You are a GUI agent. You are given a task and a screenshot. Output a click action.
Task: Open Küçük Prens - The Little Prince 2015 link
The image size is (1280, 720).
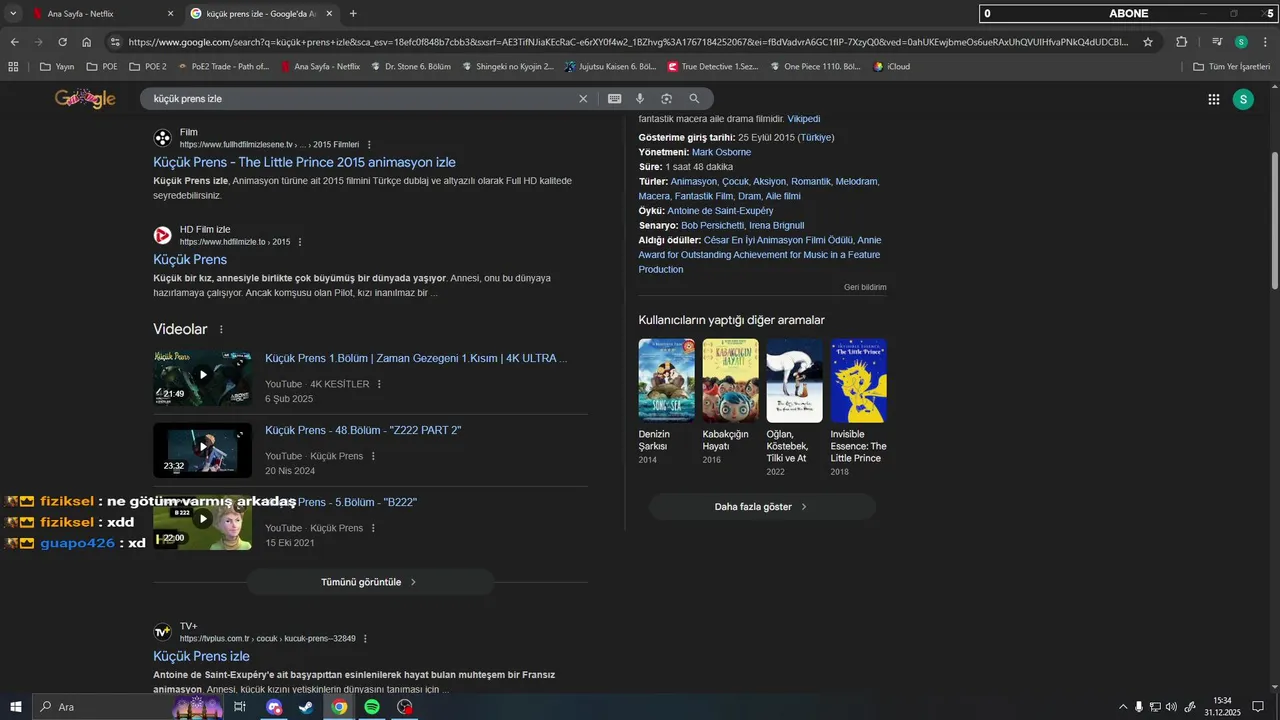(304, 162)
